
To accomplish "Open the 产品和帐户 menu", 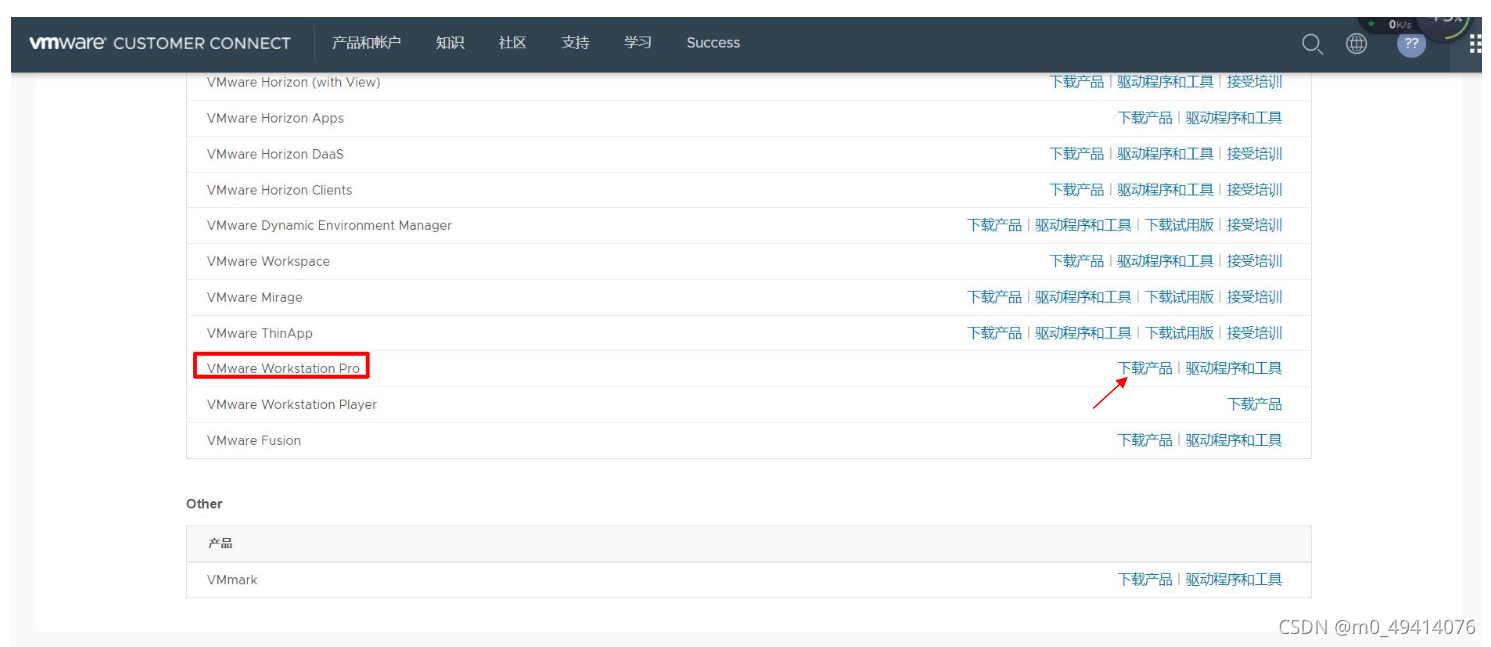I will (366, 42).
